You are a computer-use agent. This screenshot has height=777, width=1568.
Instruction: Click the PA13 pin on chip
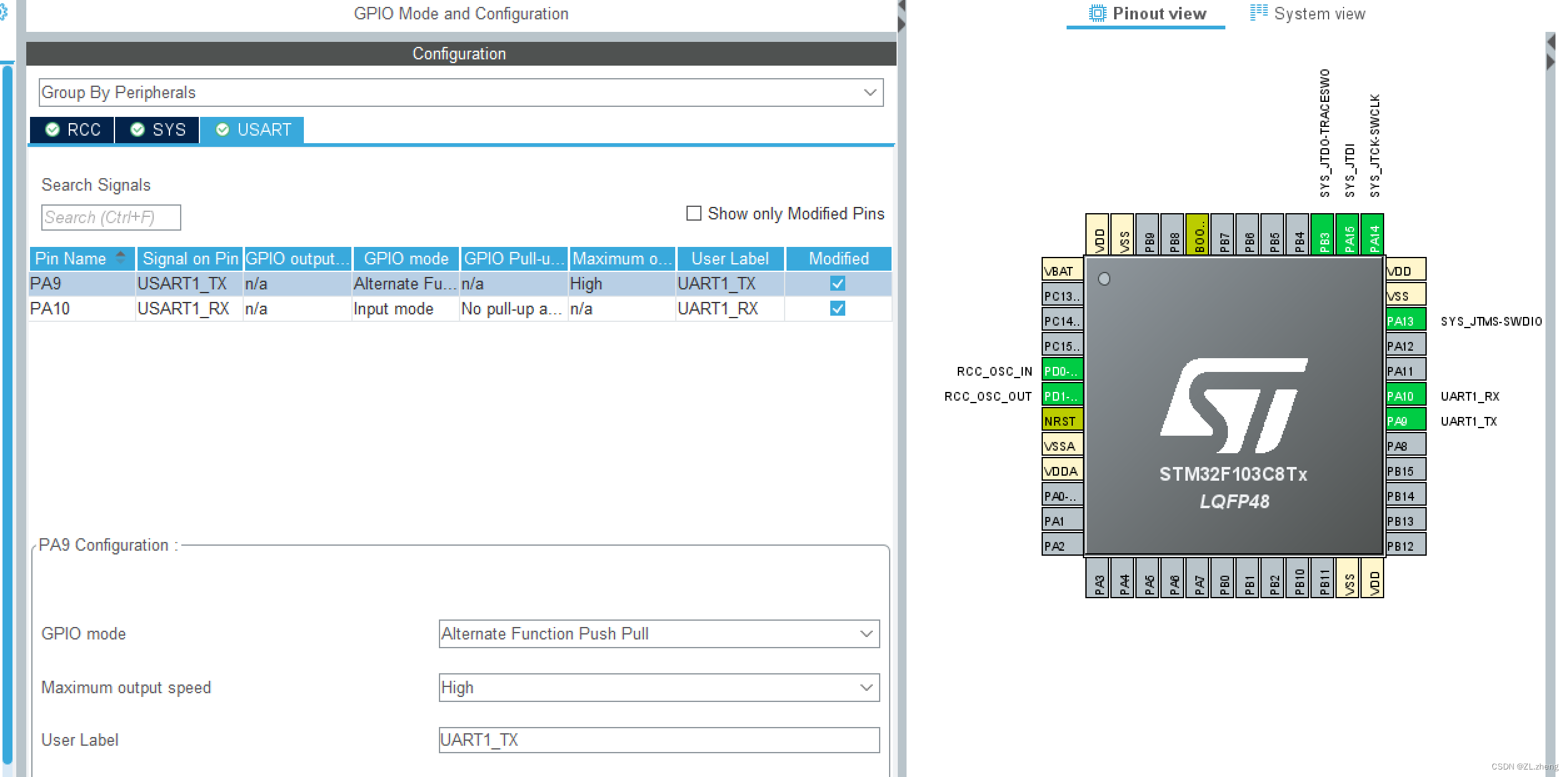click(x=1405, y=321)
